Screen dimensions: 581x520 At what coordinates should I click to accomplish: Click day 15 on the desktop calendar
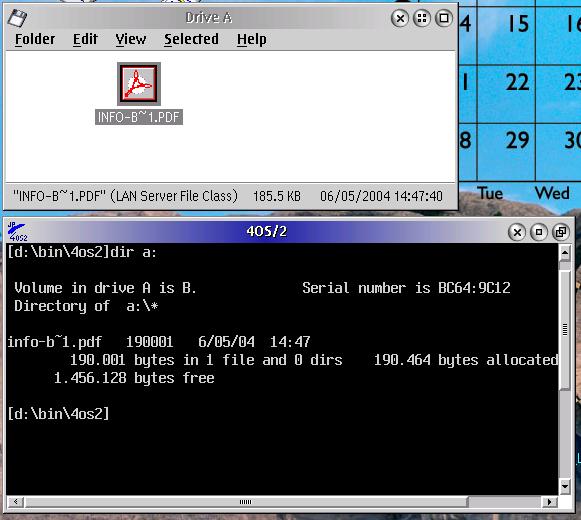point(518,23)
